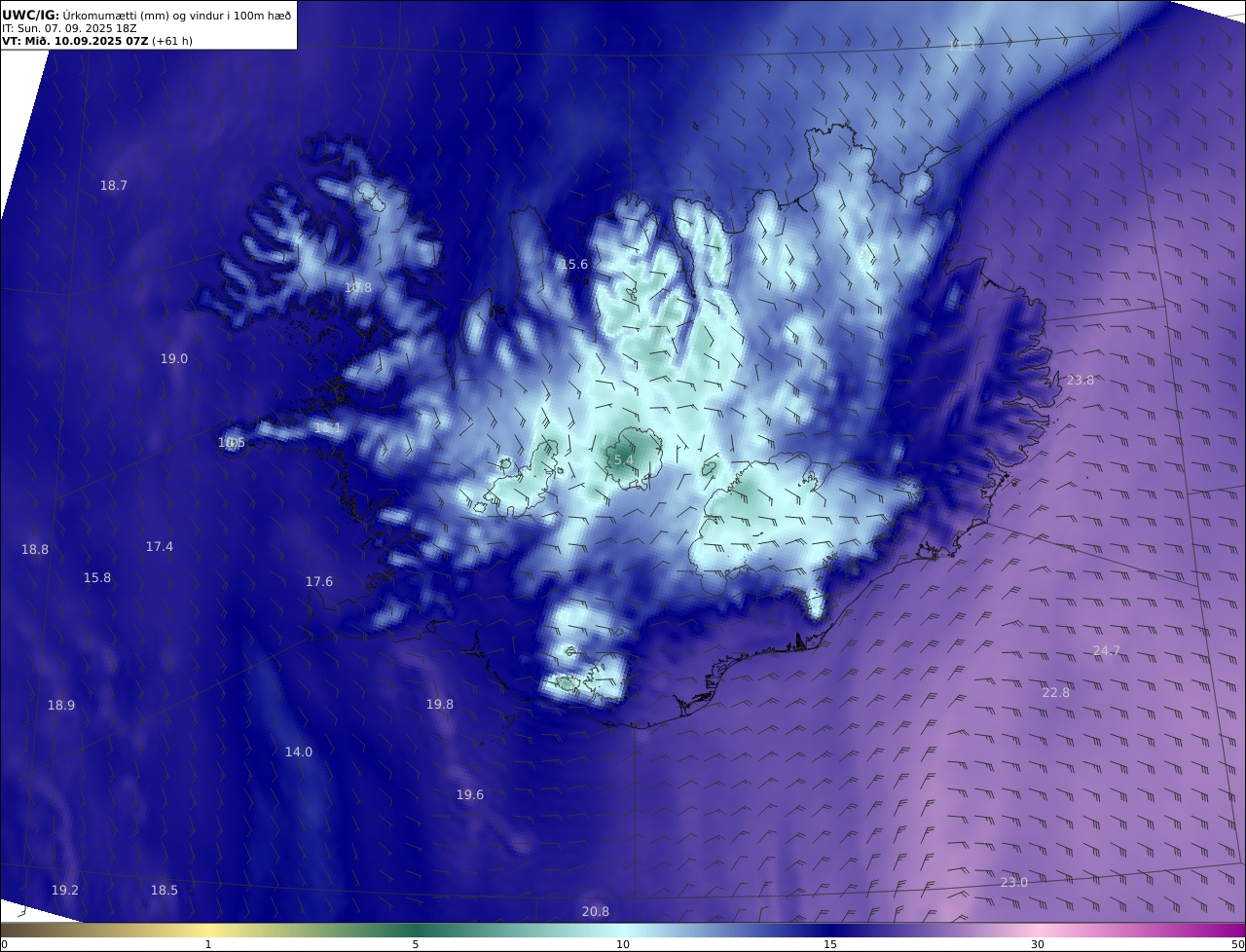
Task: Select the '(+61 h)' forecast offset text
Action: point(172,42)
